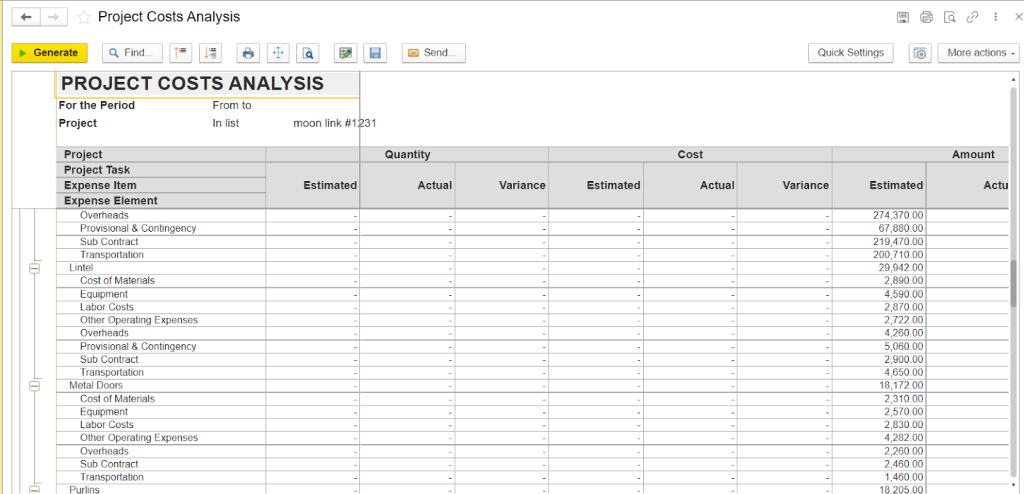Click the PROJECT COSTS ANALYSIS title cell
1024x494 pixels.
coord(208,84)
